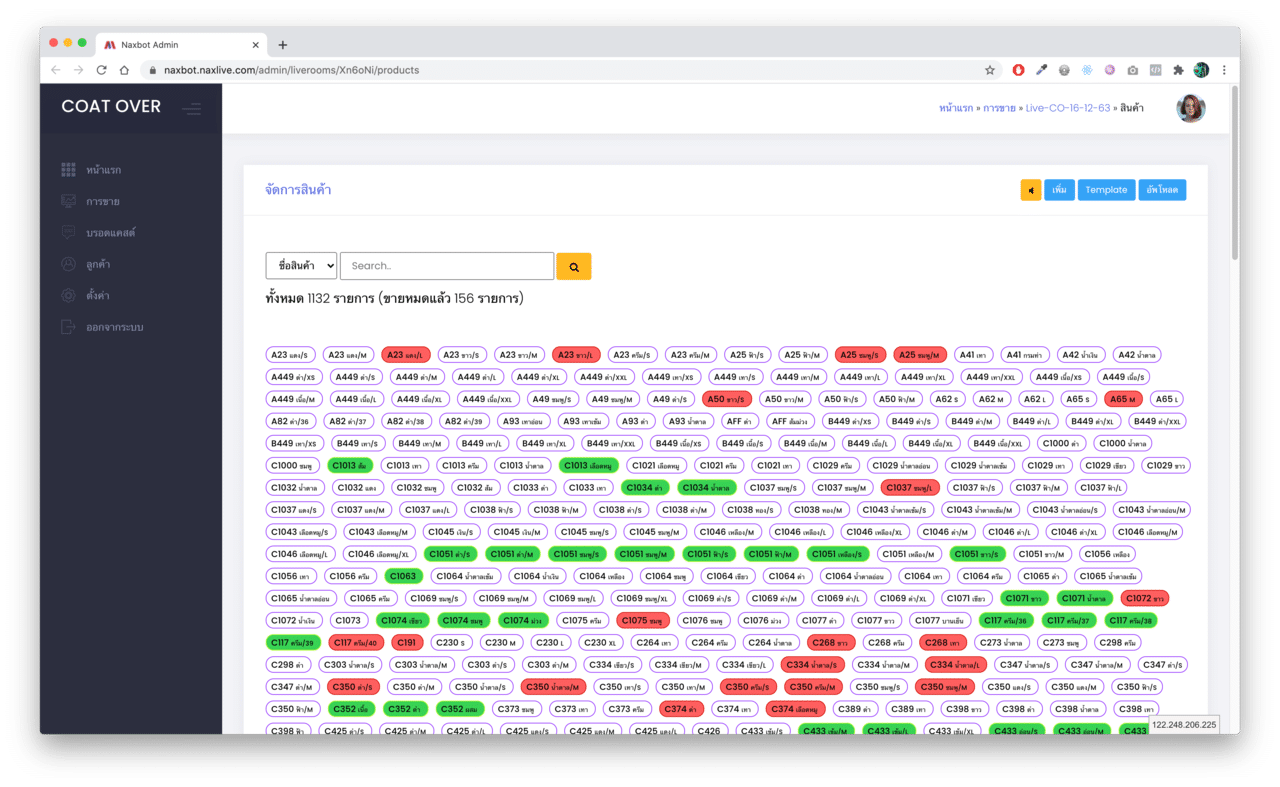Open the ชื่อสินค้า search field dropdown
The height and width of the screenshot is (787, 1280).
point(301,266)
